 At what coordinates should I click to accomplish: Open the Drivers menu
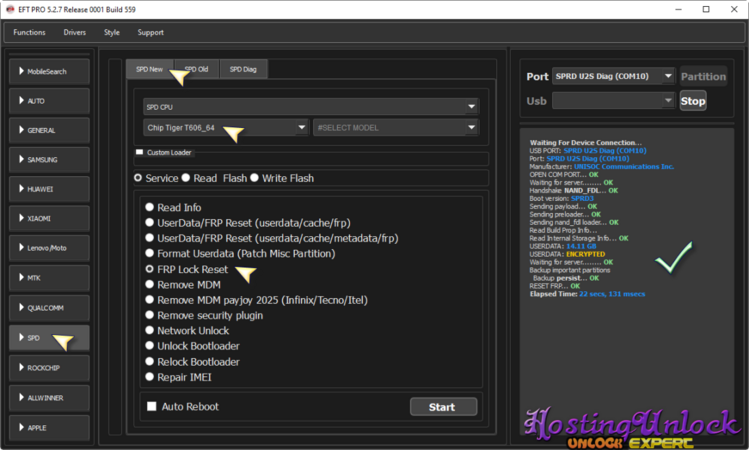click(75, 32)
